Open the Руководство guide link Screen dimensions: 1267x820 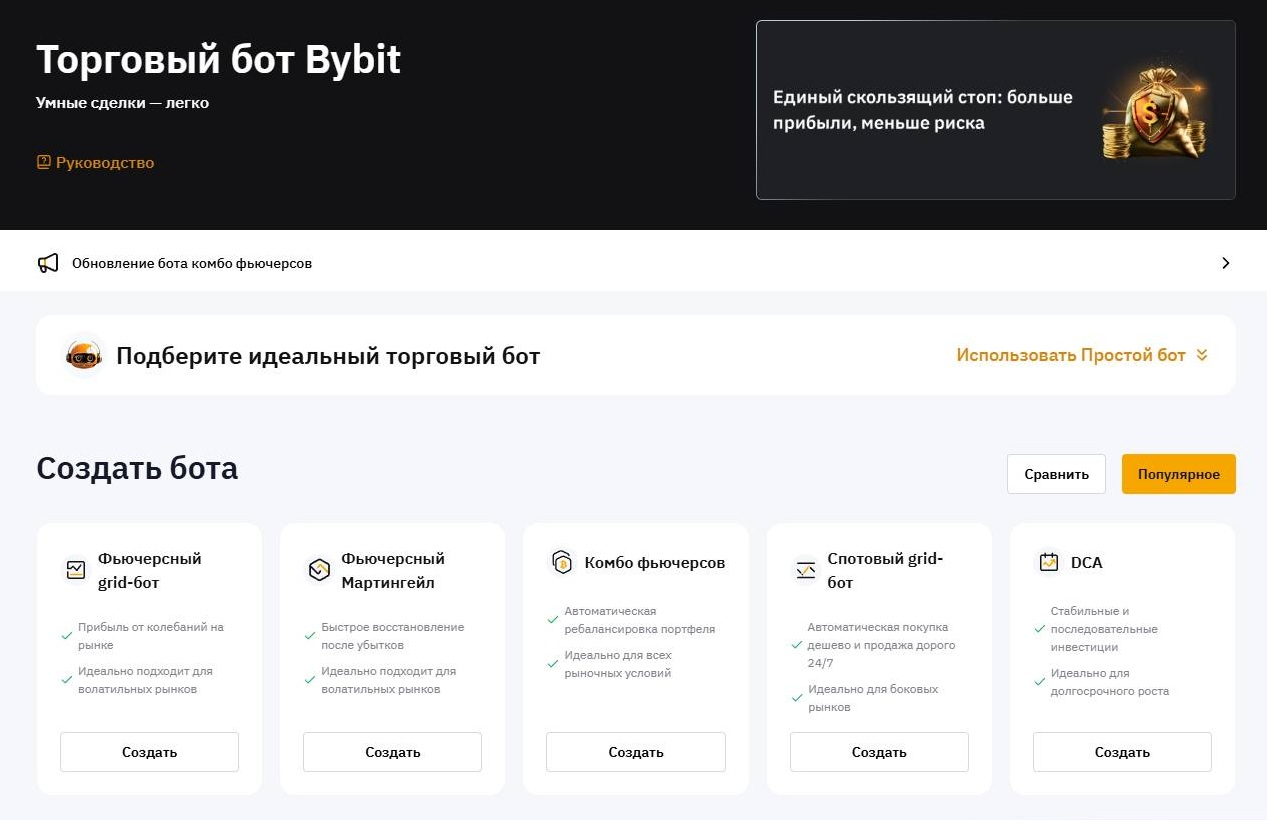tap(105, 162)
